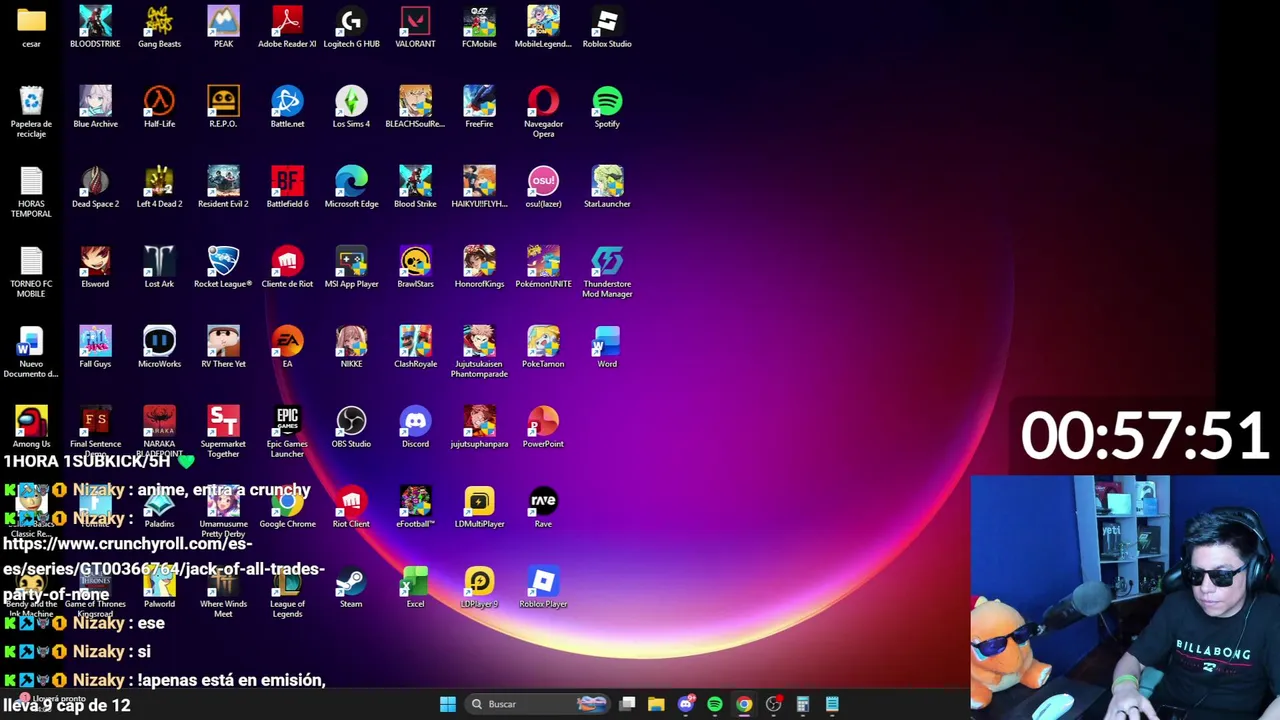The image size is (1280, 720).
Task: Open the Windows Start menu
Action: pyautogui.click(x=448, y=704)
